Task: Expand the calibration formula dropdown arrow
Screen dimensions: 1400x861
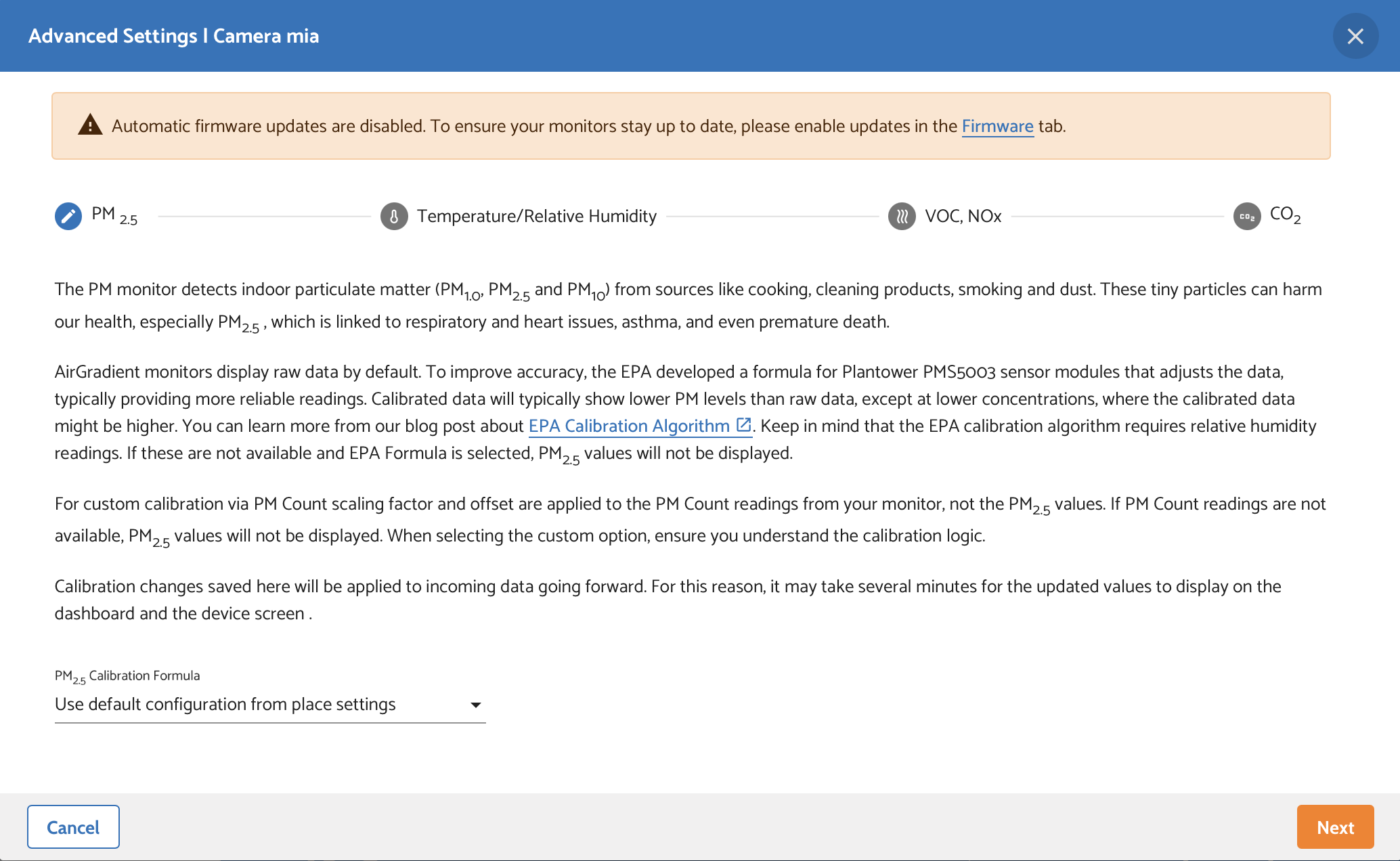Action: 476,705
